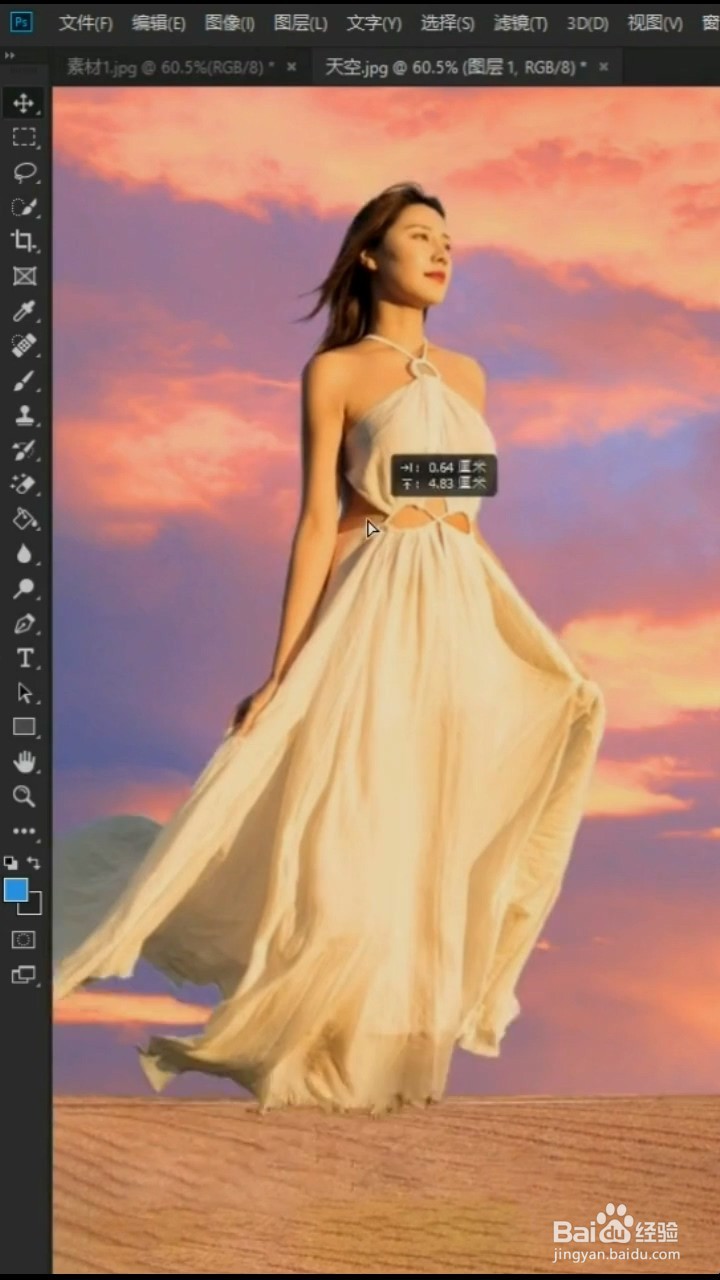Change the screen mode
Image resolution: width=720 pixels, height=1280 pixels.
pos(24,974)
